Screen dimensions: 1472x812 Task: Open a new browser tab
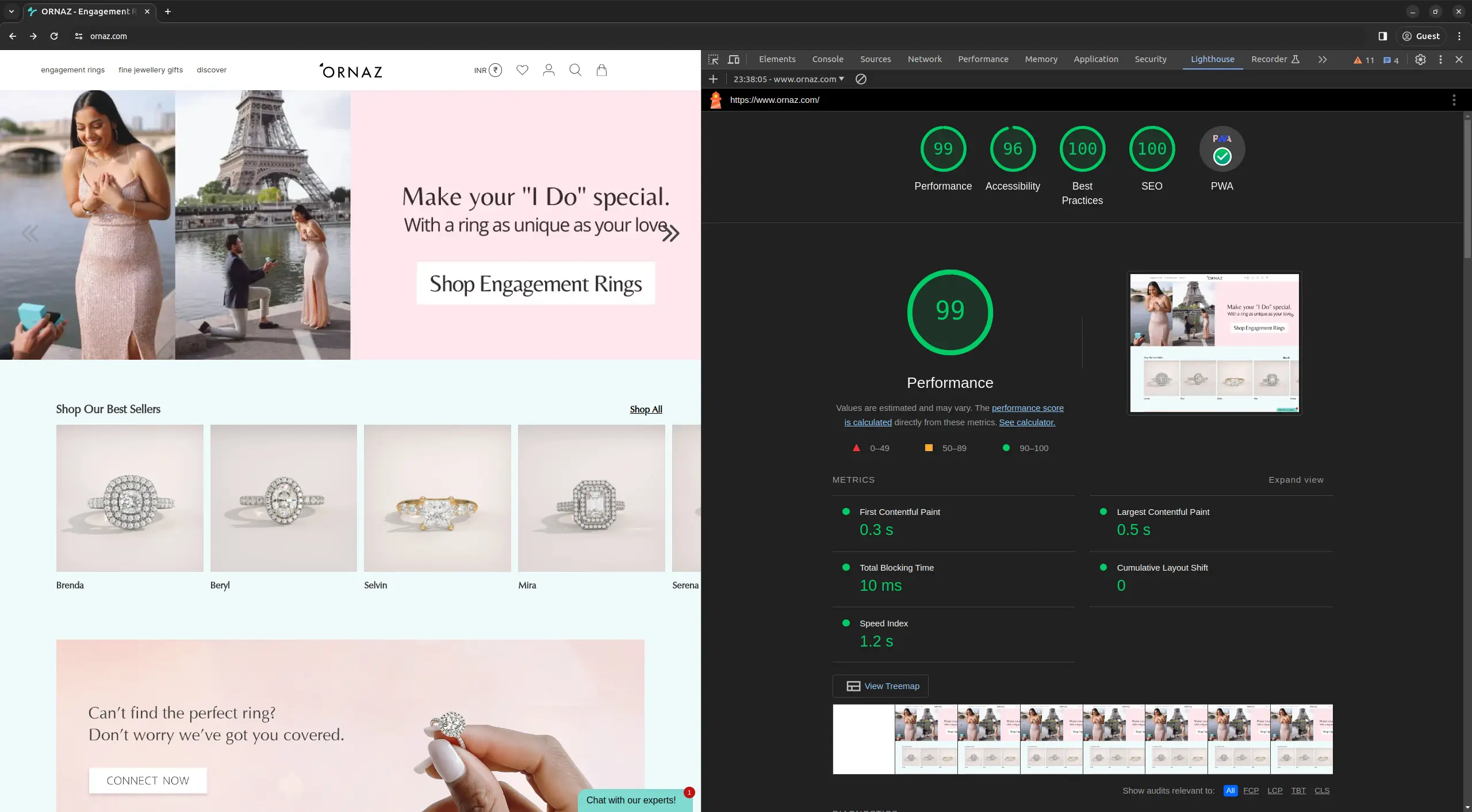coord(168,11)
